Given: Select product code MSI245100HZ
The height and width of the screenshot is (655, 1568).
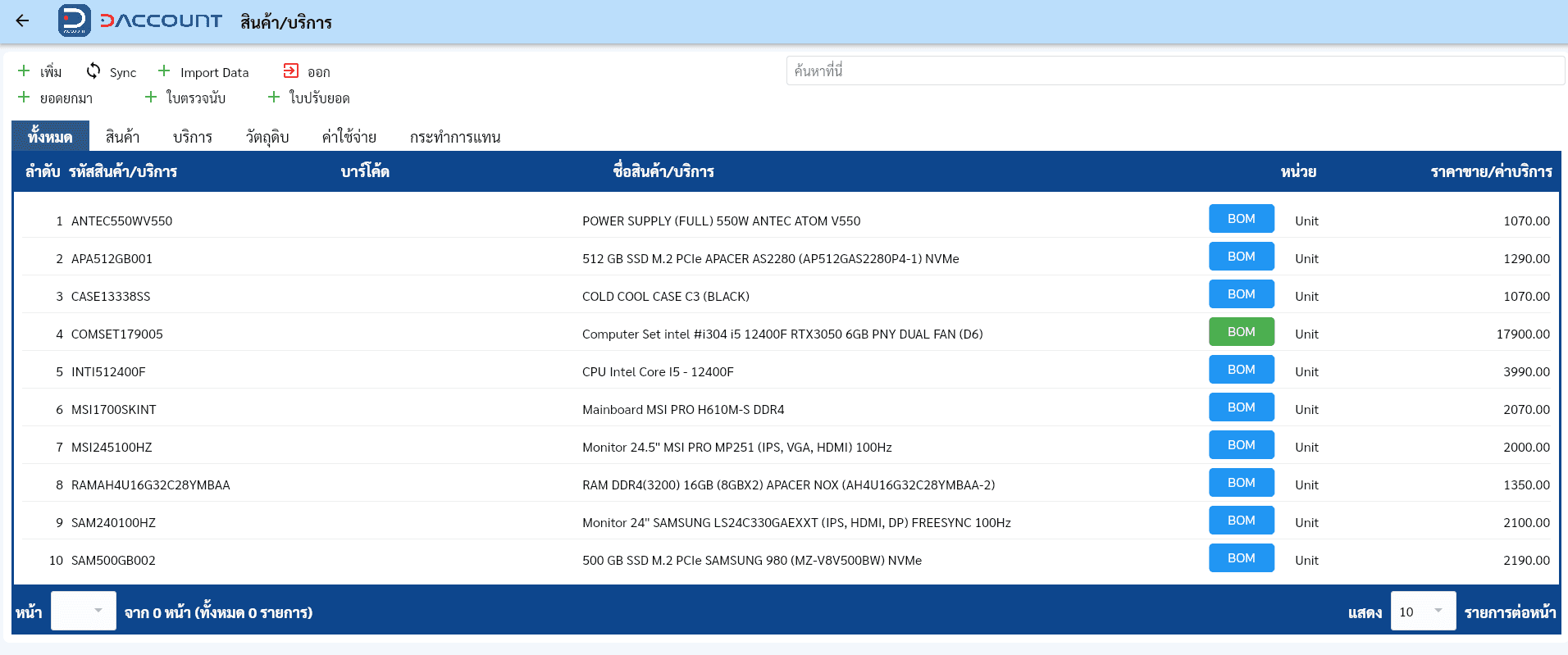Looking at the screenshot, I should 112,448.
